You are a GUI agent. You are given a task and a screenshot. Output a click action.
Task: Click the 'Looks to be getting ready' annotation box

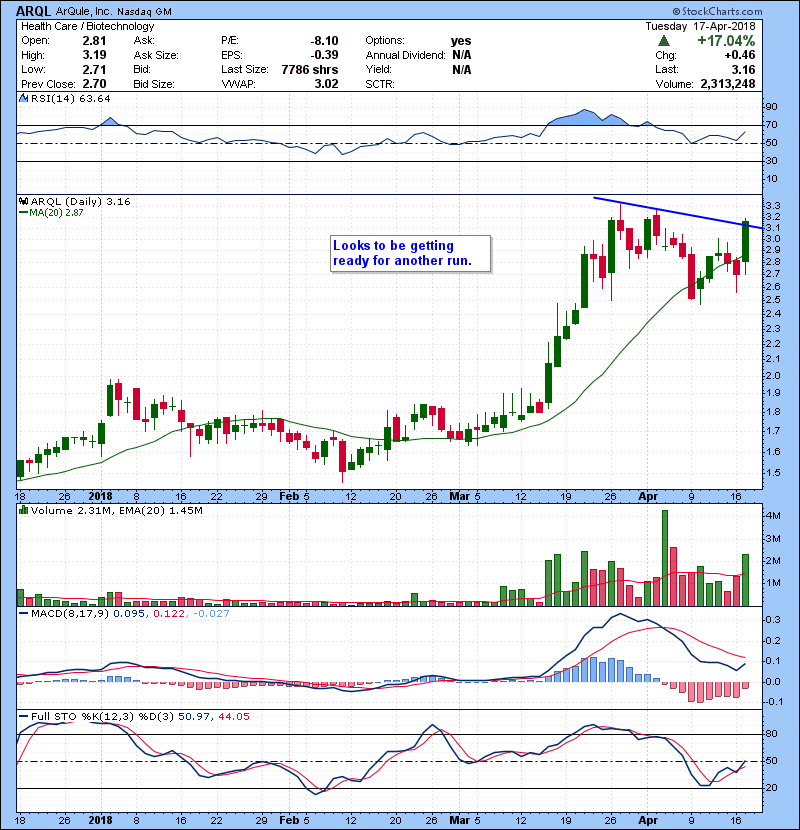tap(410, 253)
